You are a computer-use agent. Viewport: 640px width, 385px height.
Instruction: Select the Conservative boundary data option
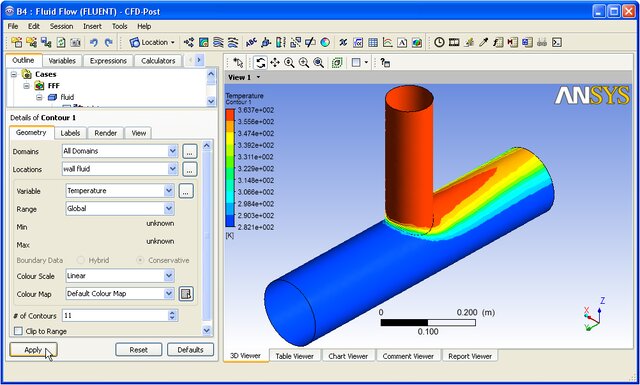(140, 260)
